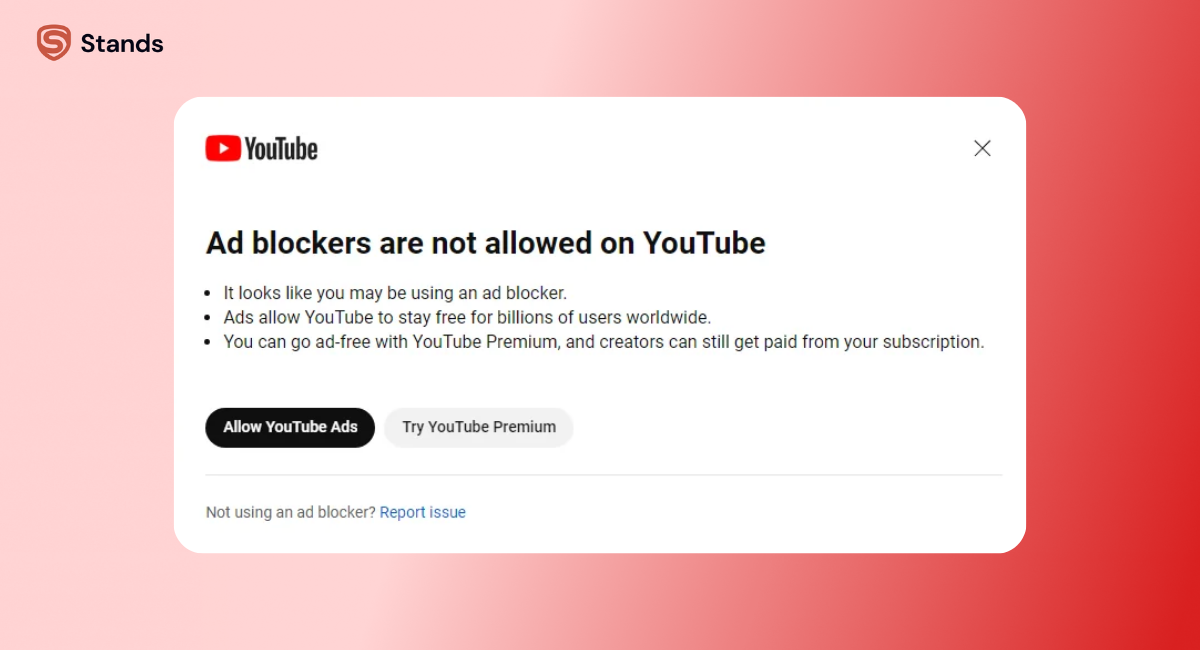
Task: Click the Stands brand name text
Action: [x=122, y=44]
